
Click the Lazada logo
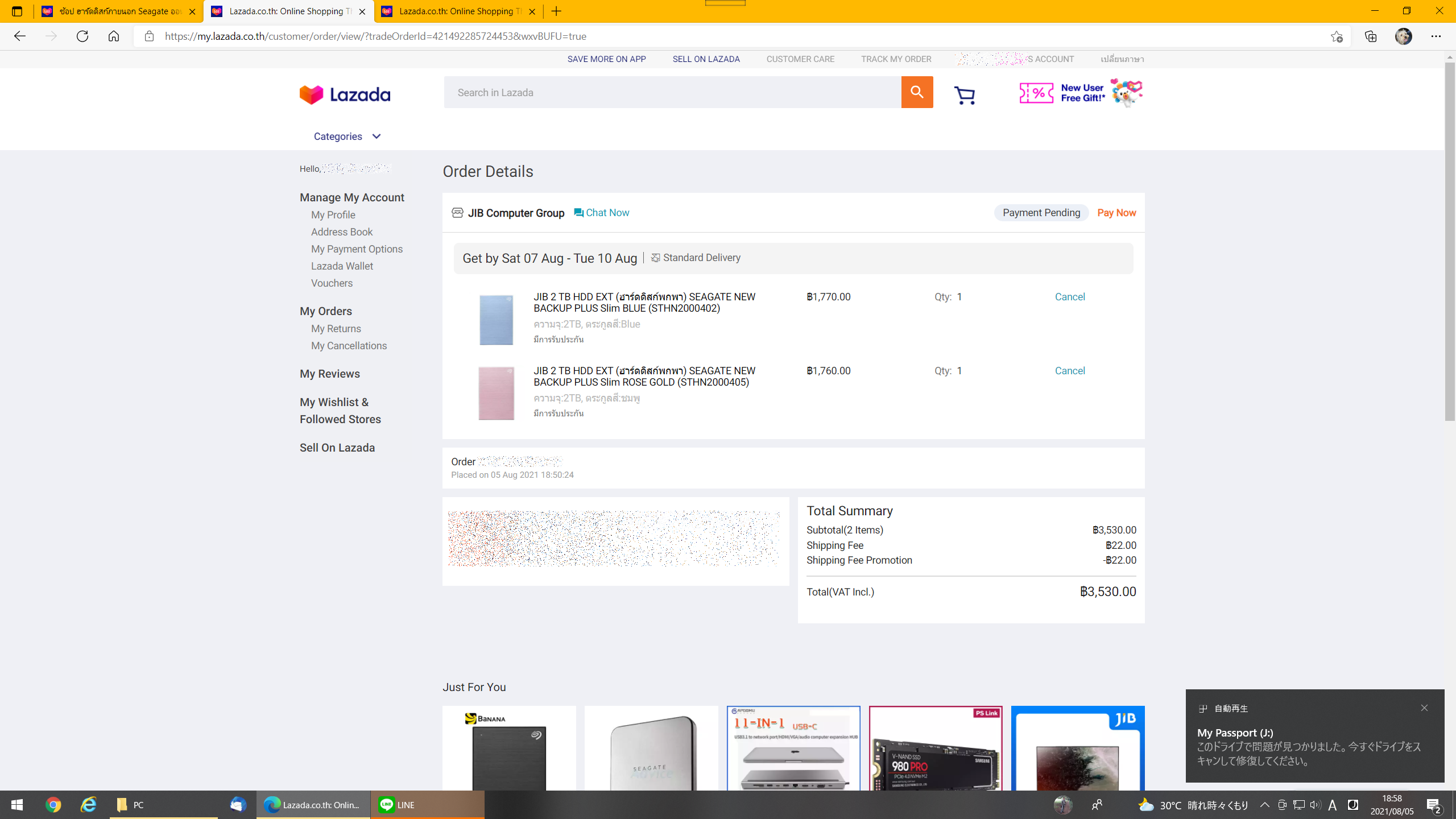(x=345, y=94)
